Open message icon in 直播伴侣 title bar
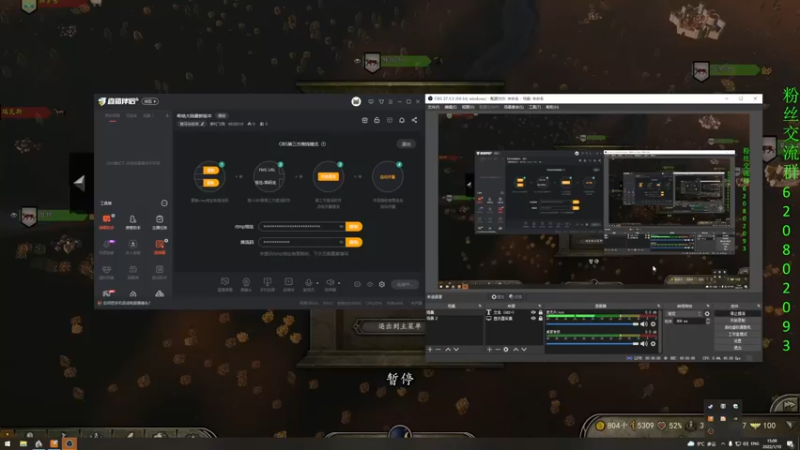The height and width of the screenshot is (450, 800). [371, 102]
